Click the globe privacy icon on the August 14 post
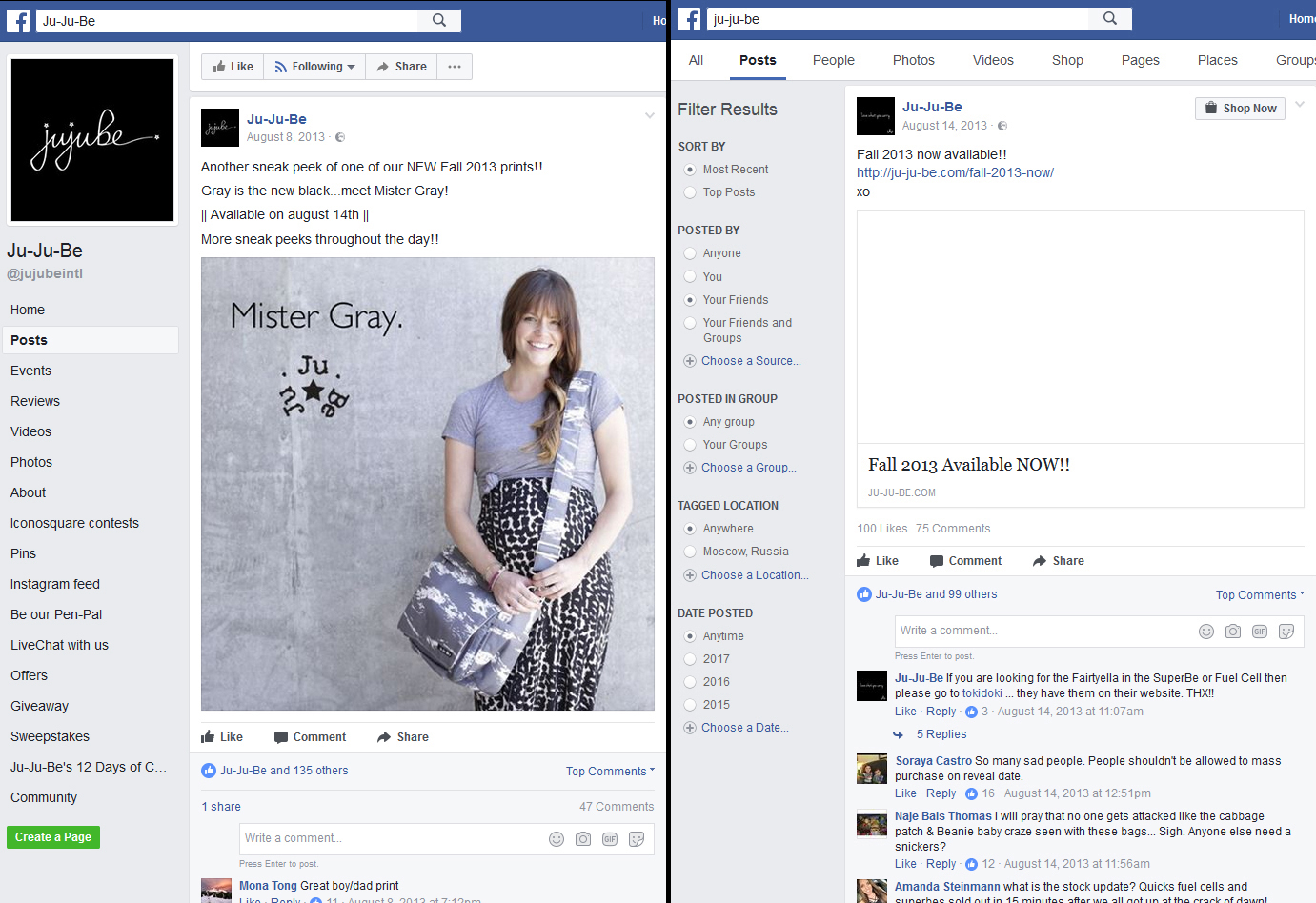Screen dimensions: 1316x903 (x=1002, y=126)
